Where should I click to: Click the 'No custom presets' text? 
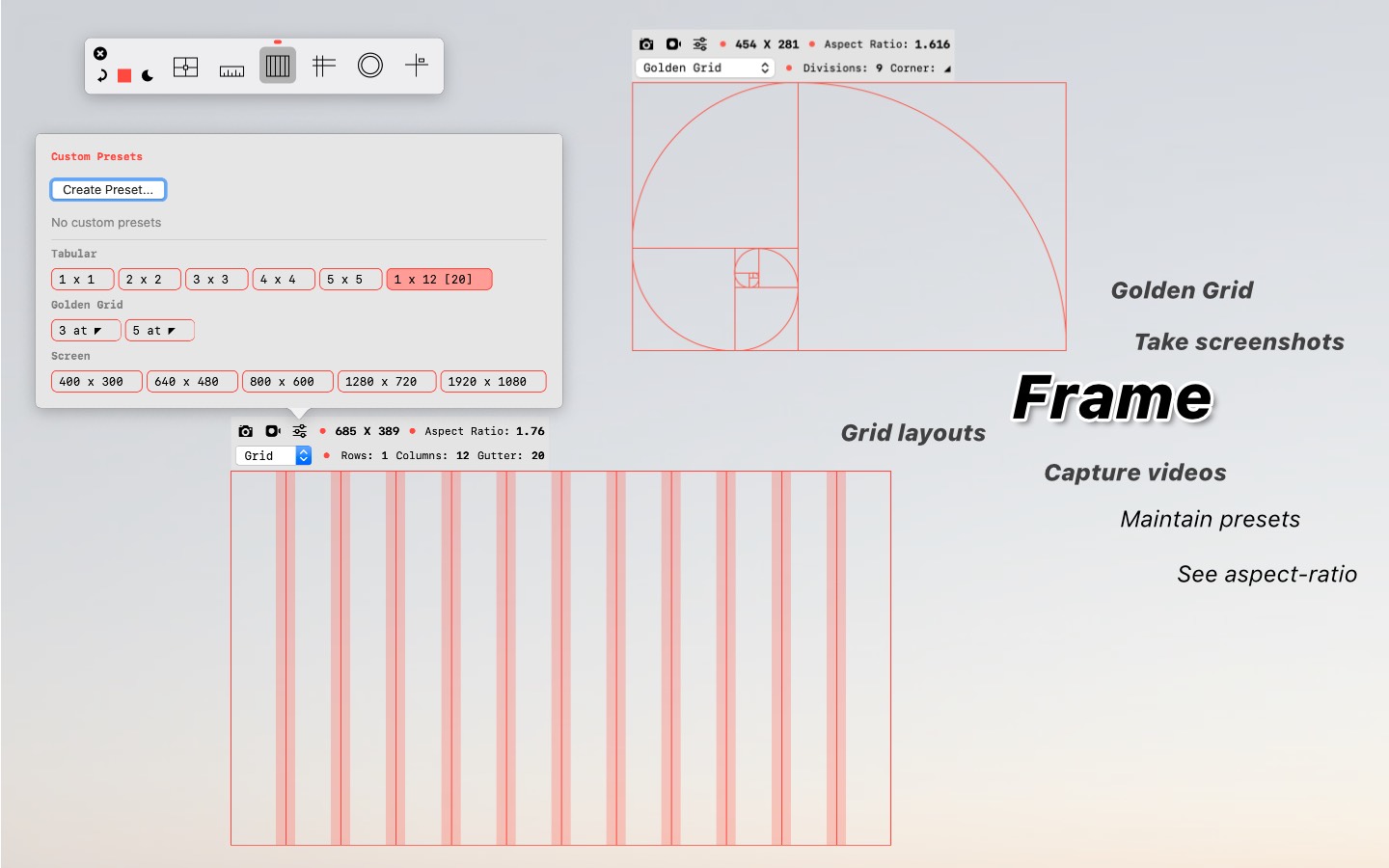106,223
